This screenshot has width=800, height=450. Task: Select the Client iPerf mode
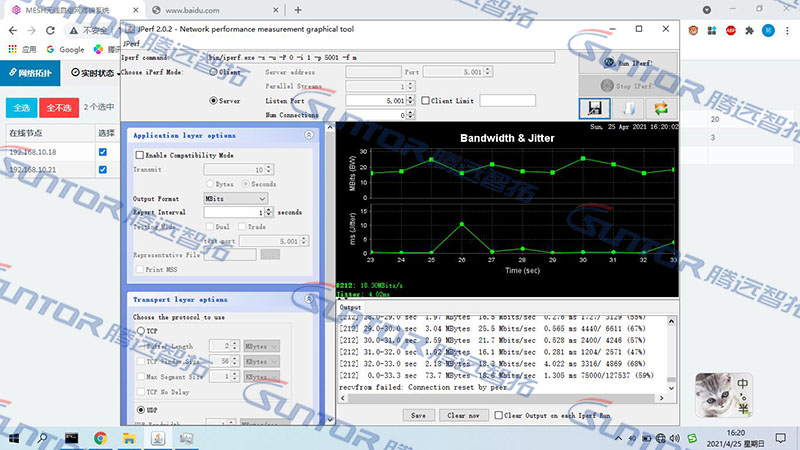213,73
